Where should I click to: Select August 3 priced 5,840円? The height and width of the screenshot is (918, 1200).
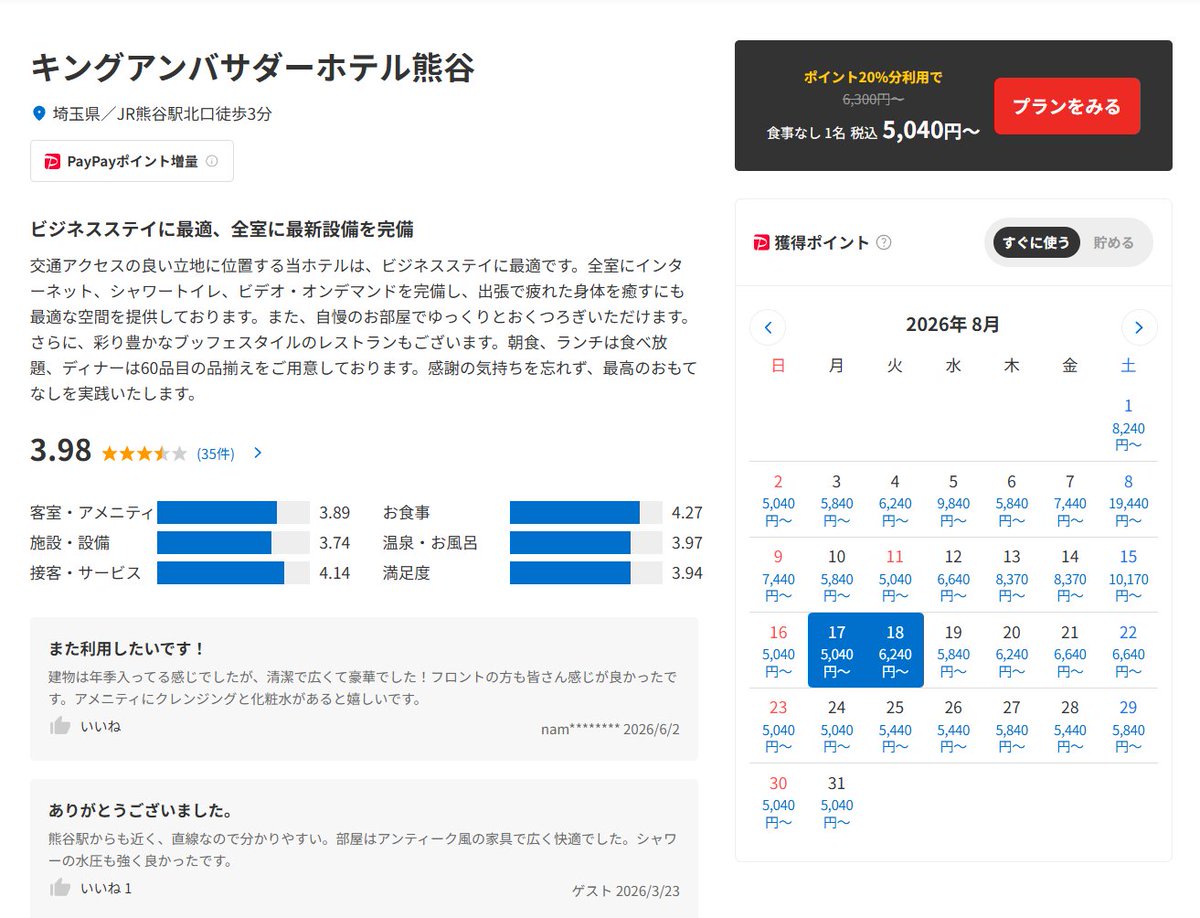point(837,499)
